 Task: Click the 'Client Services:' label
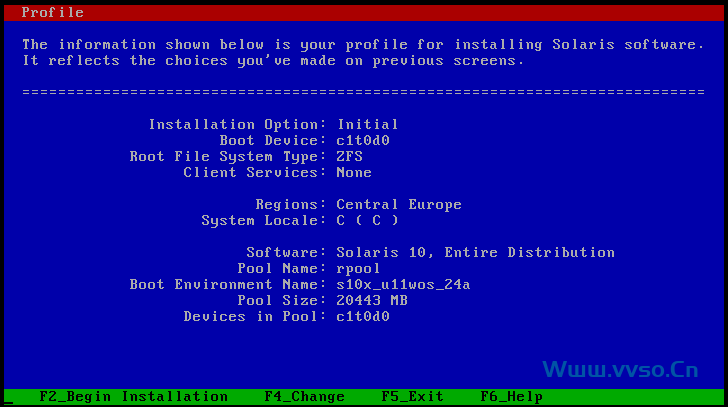click(x=255, y=173)
